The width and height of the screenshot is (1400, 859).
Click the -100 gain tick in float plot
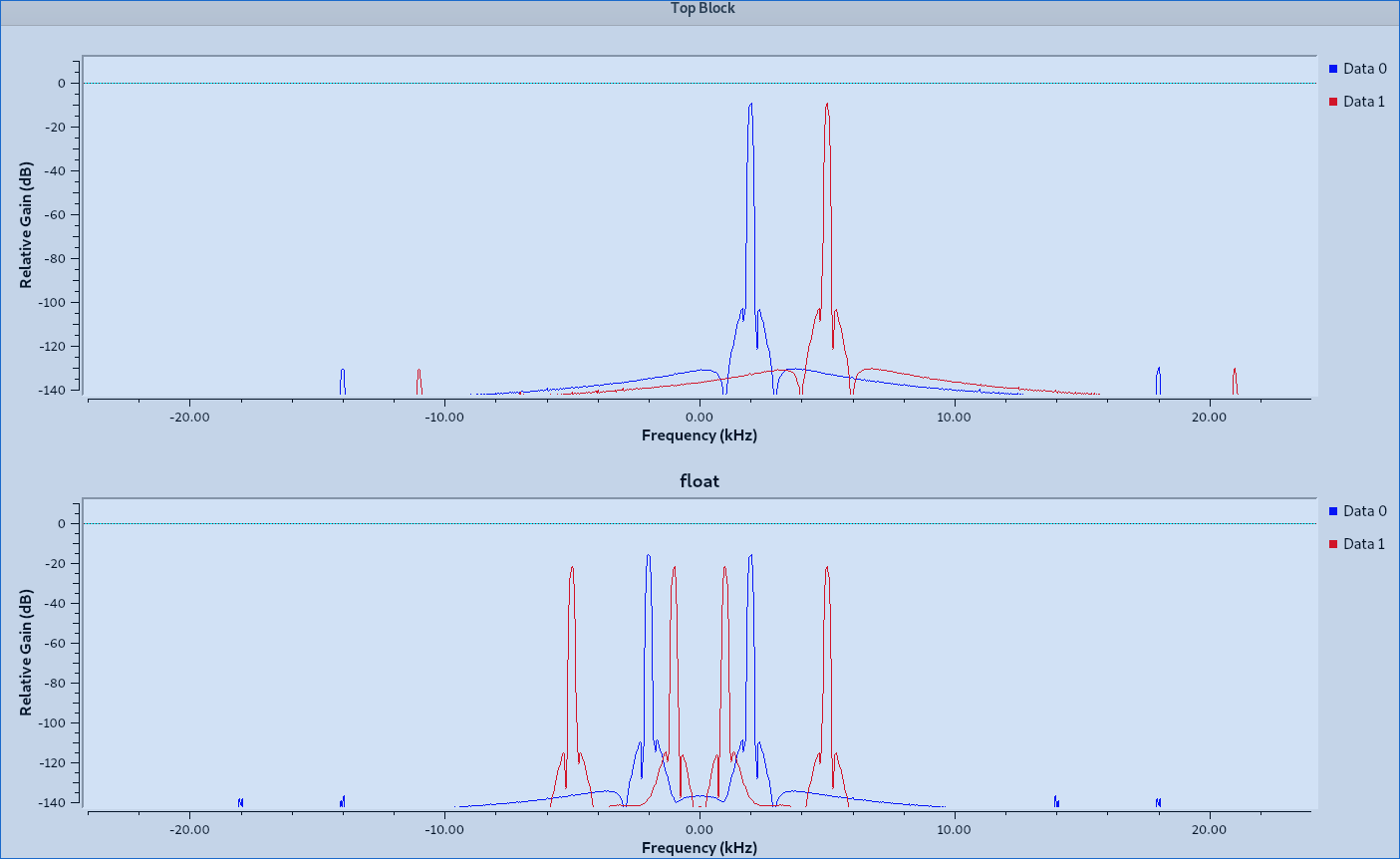[53, 723]
